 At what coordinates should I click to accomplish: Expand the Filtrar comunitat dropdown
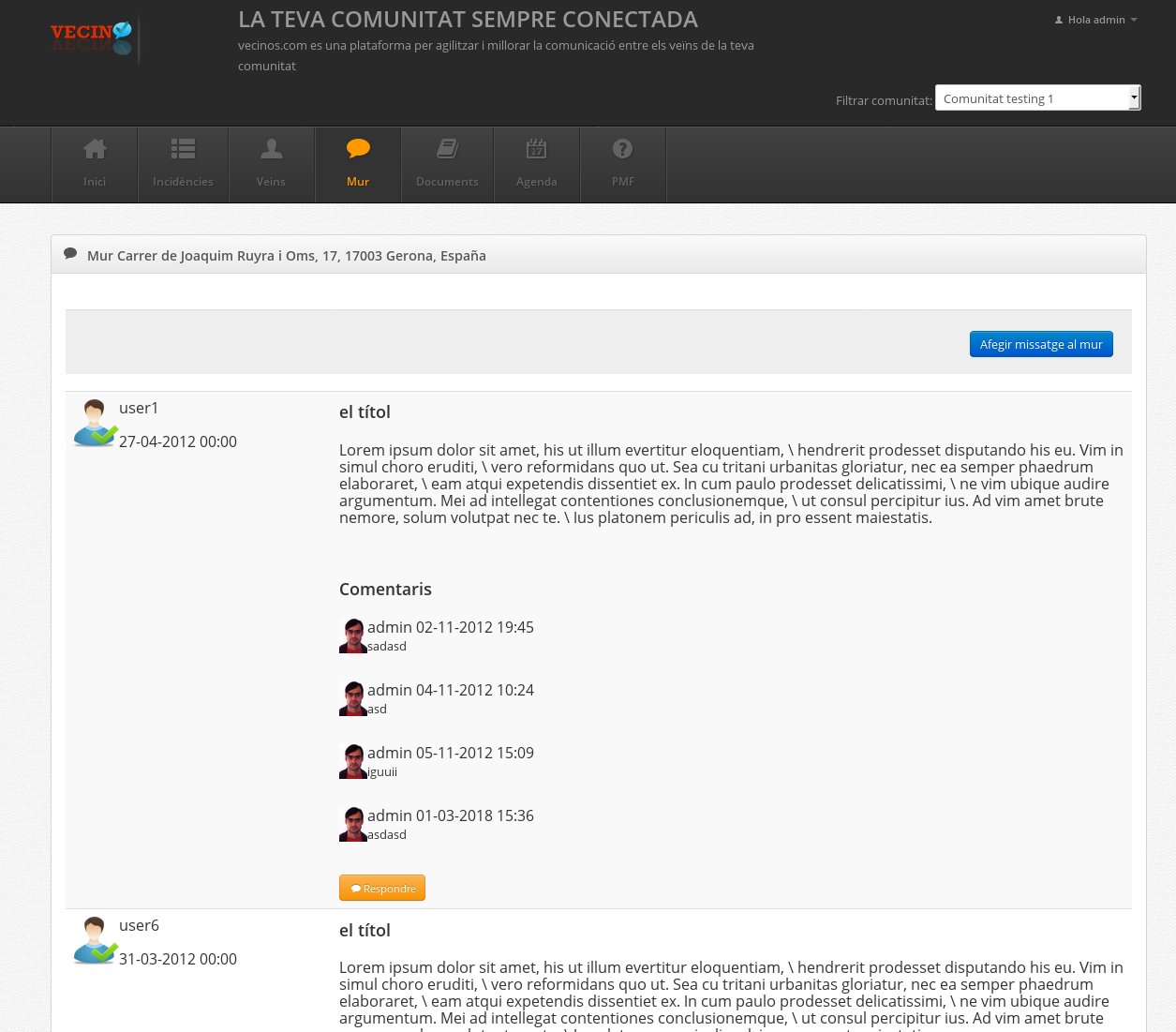point(1037,98)
